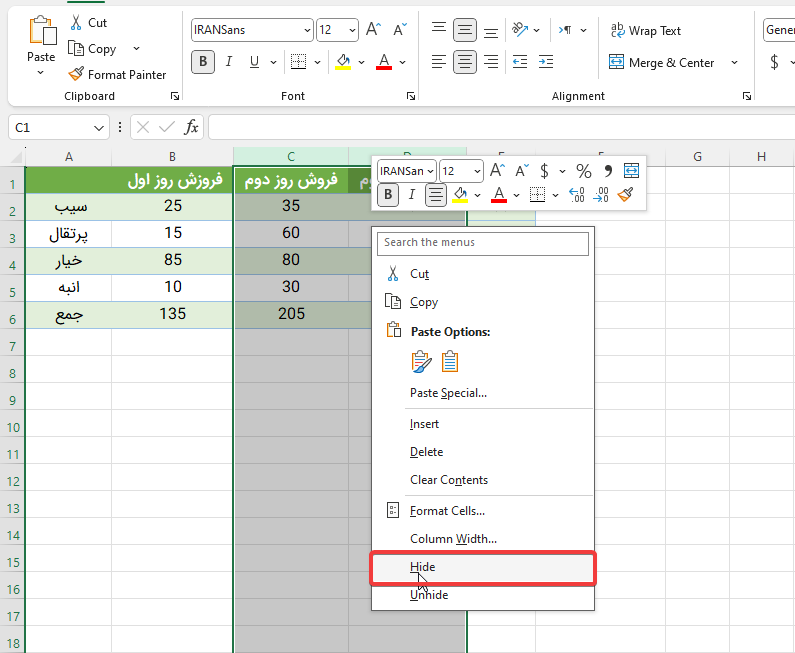Click the ribbon Cut scissors icon

tap(76, 22)
